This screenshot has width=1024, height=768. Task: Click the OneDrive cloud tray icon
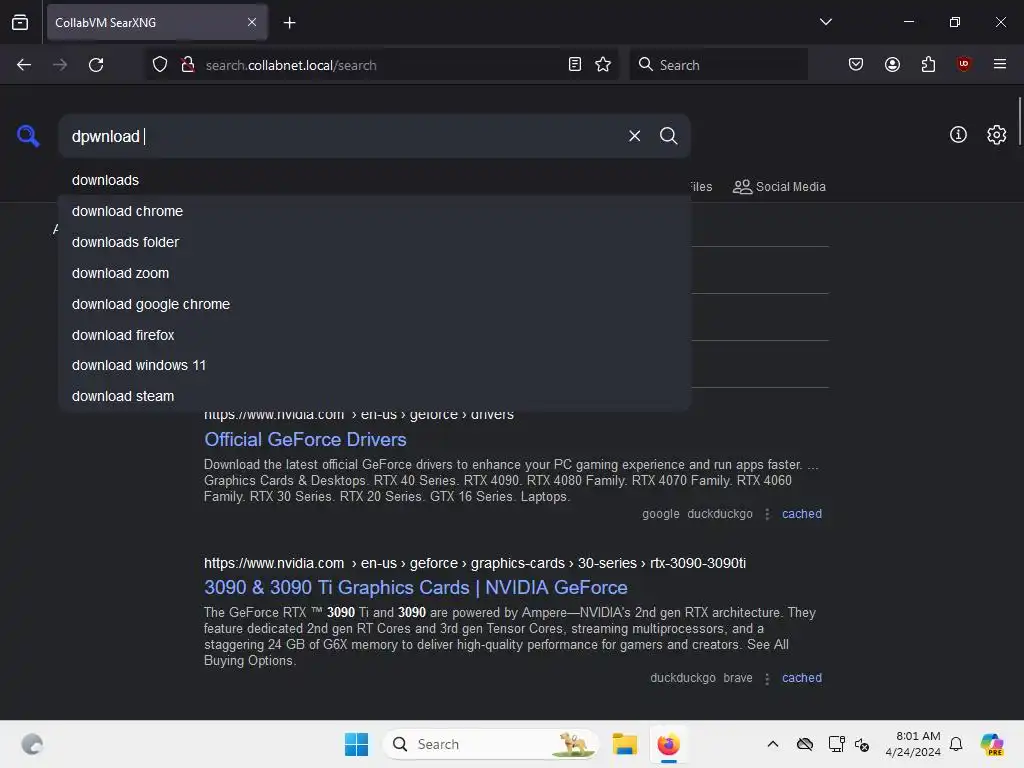coord(805,744)
